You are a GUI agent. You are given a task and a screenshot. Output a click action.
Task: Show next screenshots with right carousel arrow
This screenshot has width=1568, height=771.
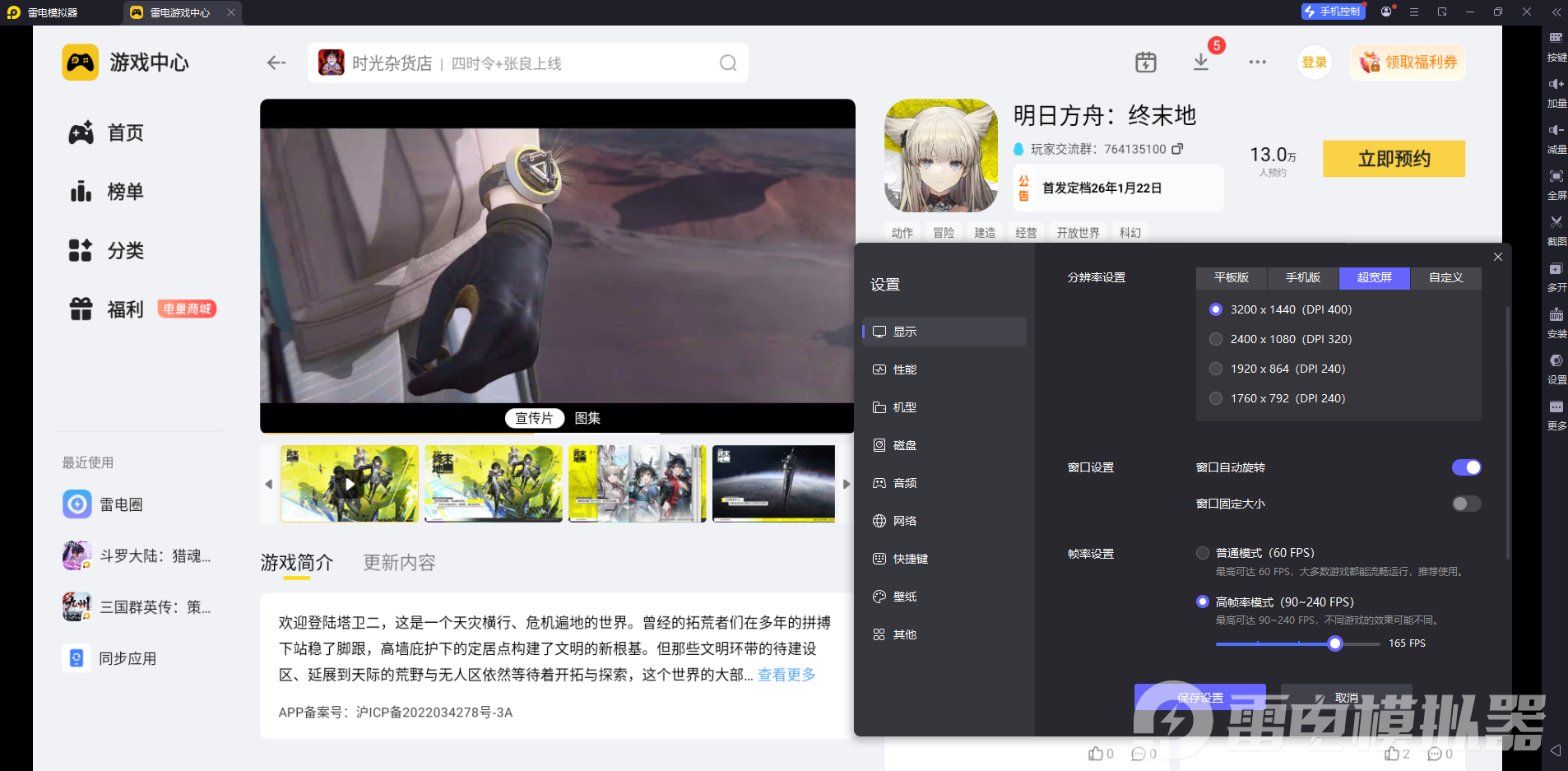846,484
